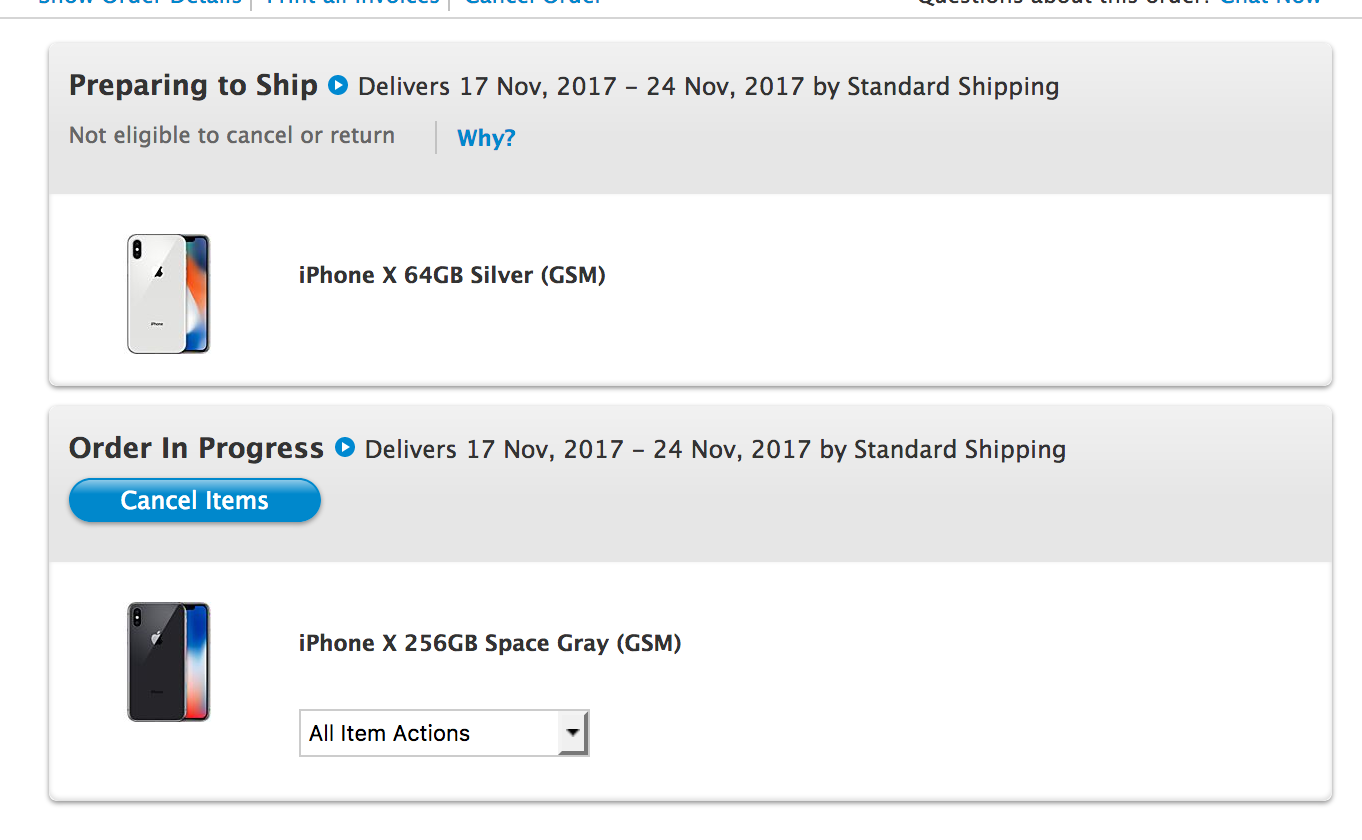This screenshot has width=1362, height=840.
Task: Click the 'Not eligible to cancel or return' text
Action: click(232, 136)
